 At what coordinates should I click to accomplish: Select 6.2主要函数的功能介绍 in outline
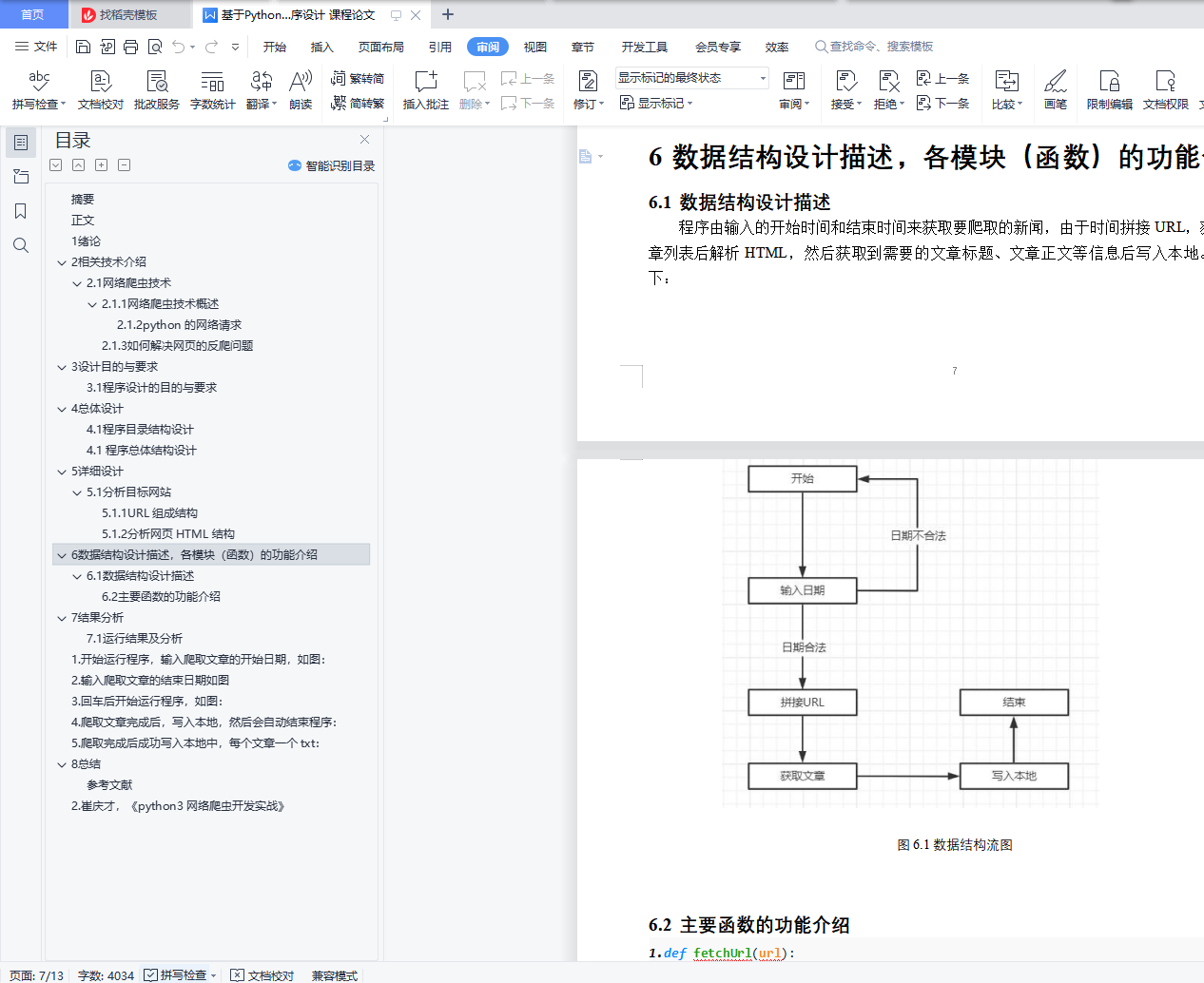[x=161, y=597]
